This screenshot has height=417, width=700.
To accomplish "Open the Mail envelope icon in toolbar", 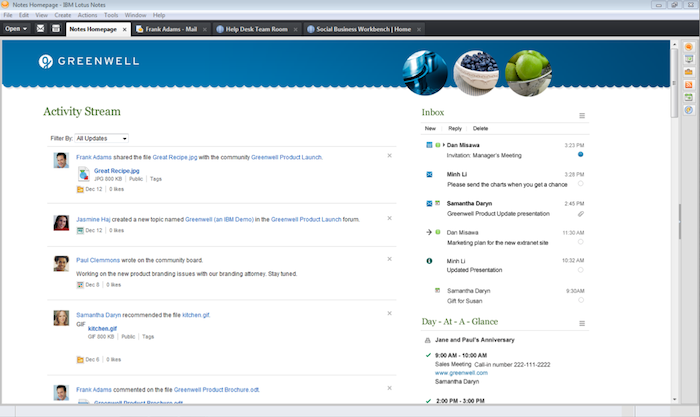I will pyautogui.click(x=40, y=29).
